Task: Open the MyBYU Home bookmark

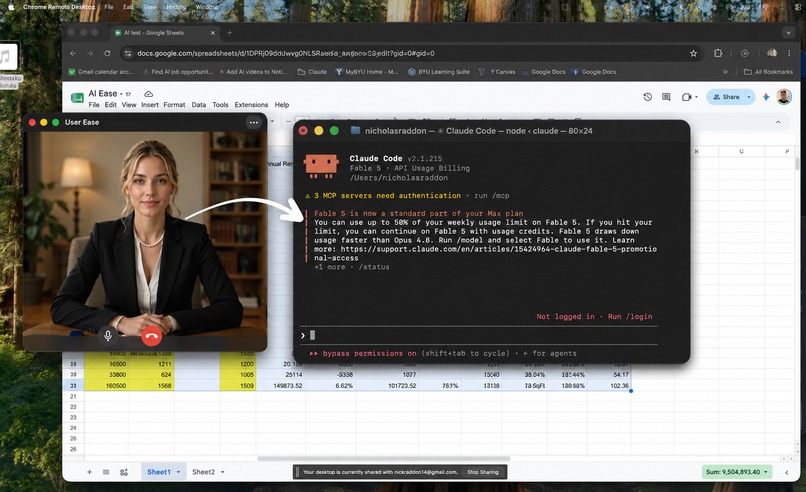Action: point(367,72)
